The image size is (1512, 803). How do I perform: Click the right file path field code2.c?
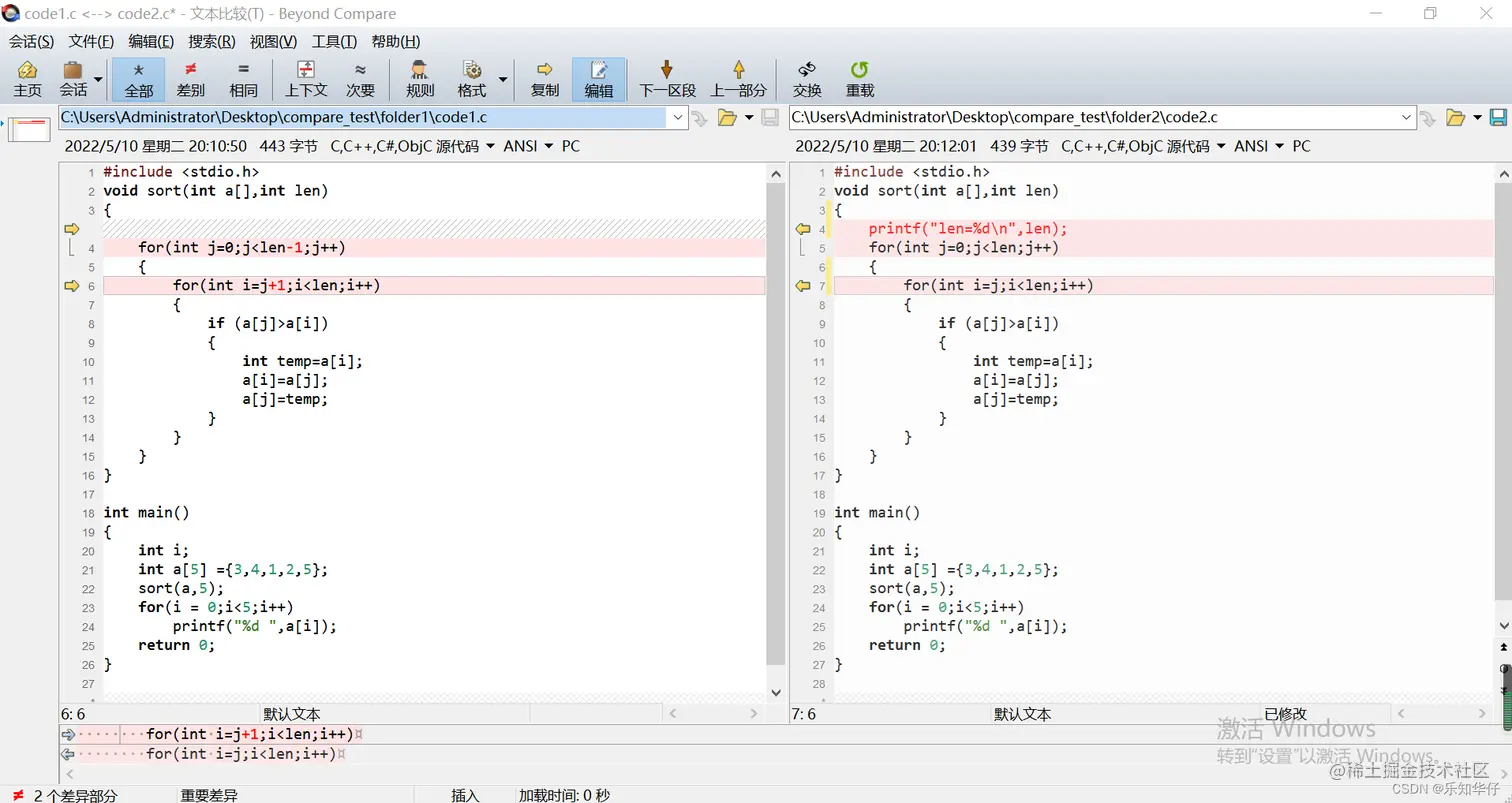pos(1094,117)
